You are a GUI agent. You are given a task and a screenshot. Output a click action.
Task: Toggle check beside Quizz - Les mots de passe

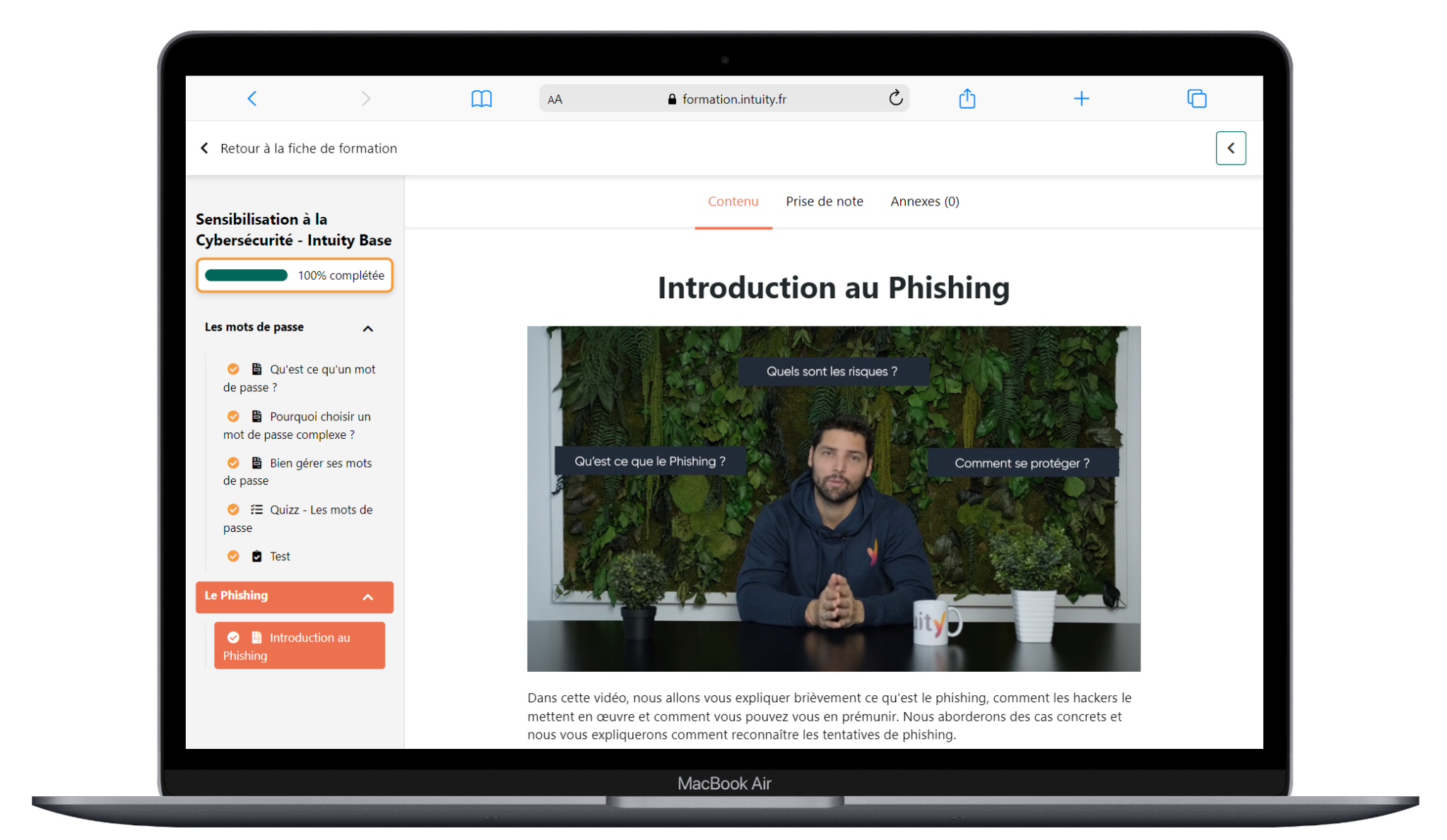click(233, 510)
